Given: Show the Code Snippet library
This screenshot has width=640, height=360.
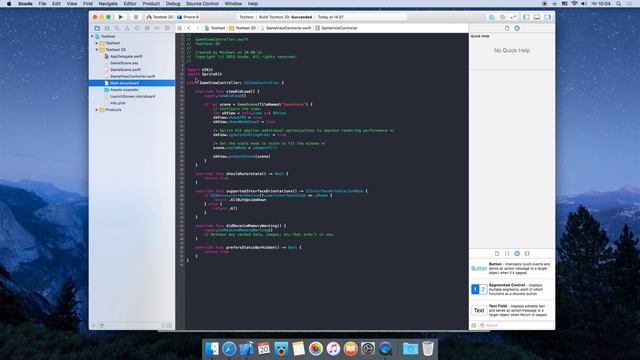Looking at the screenshot, I should pos(507,253).
